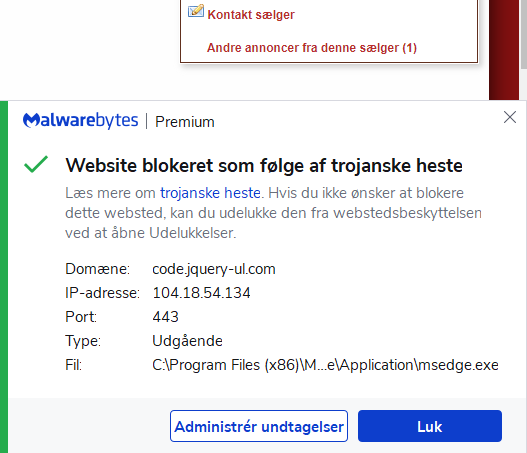Click the green status stripe on the notification

point(4,277)
